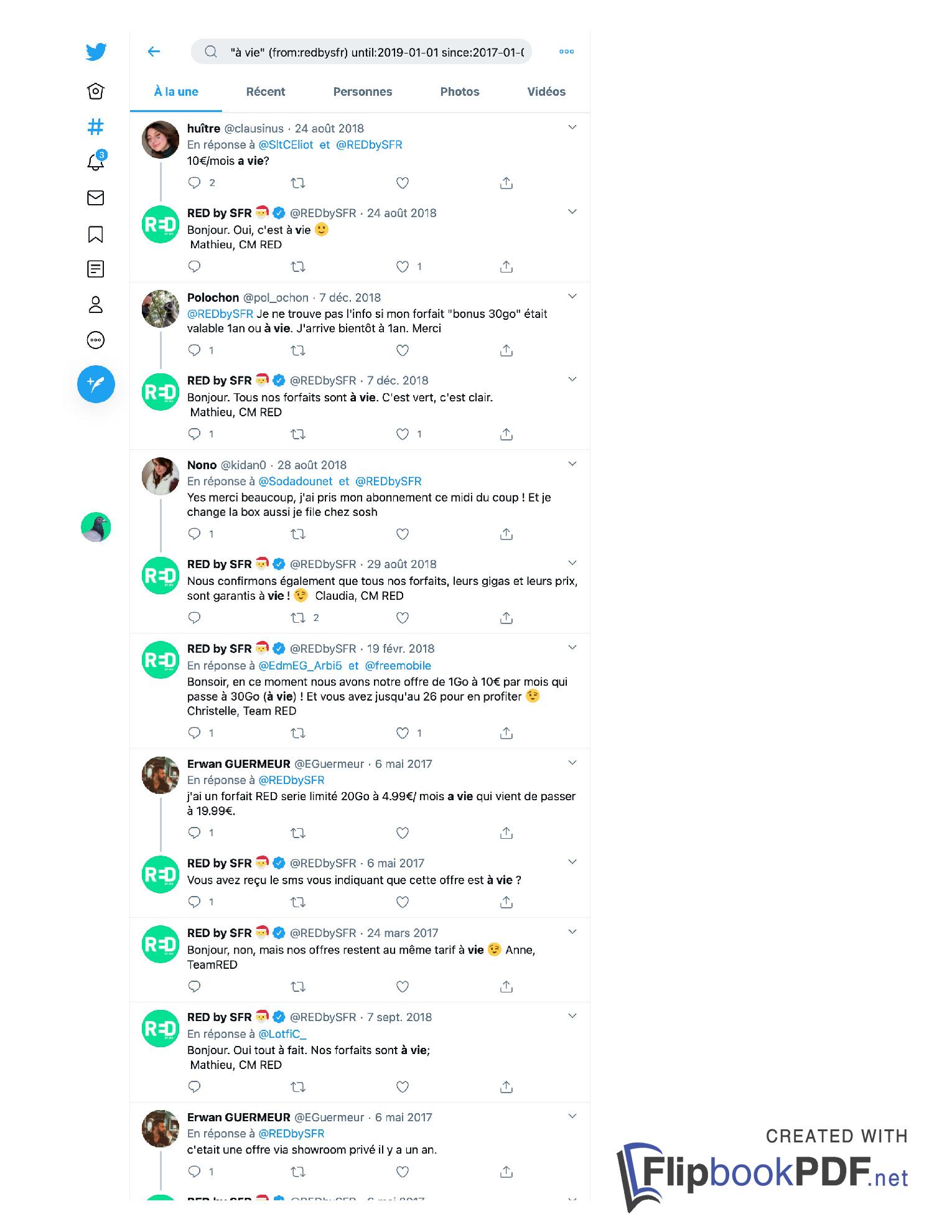Compose a new tweet with blue feather button
This screenshot has width=952, height=1232.
[96, 384]
